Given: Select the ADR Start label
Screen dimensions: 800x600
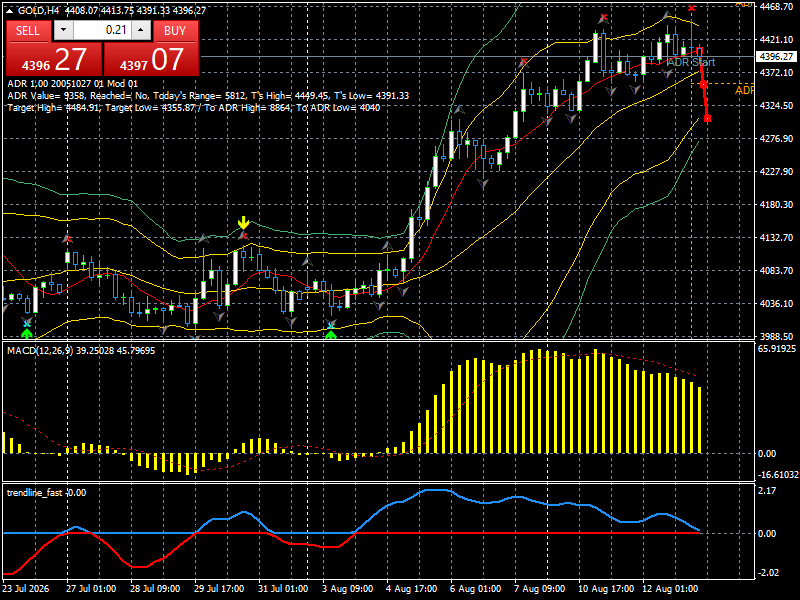Looking at the screenshot, I should [691, 62].
